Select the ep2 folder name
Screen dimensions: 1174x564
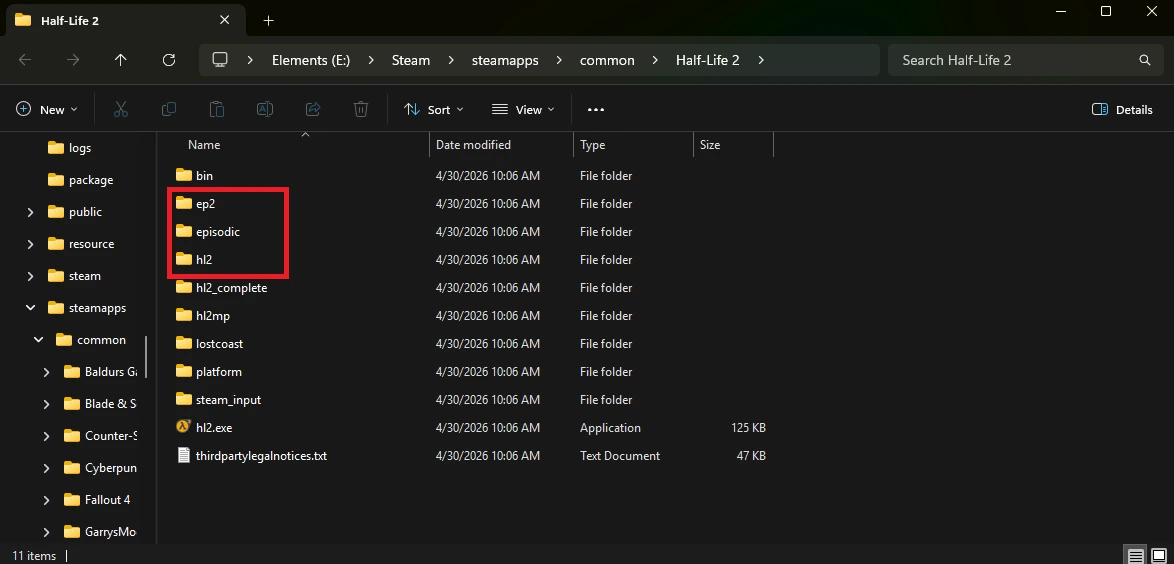pyautogui.click(x=206, y=204)
